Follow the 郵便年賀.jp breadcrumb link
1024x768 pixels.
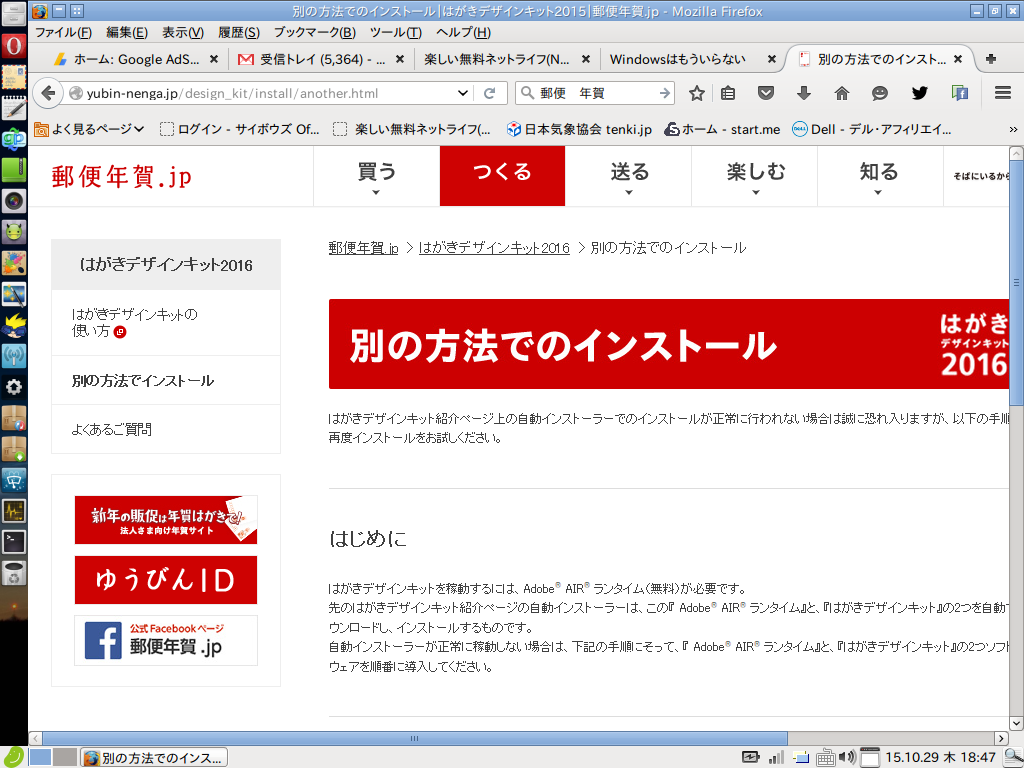tap(363, 248)
